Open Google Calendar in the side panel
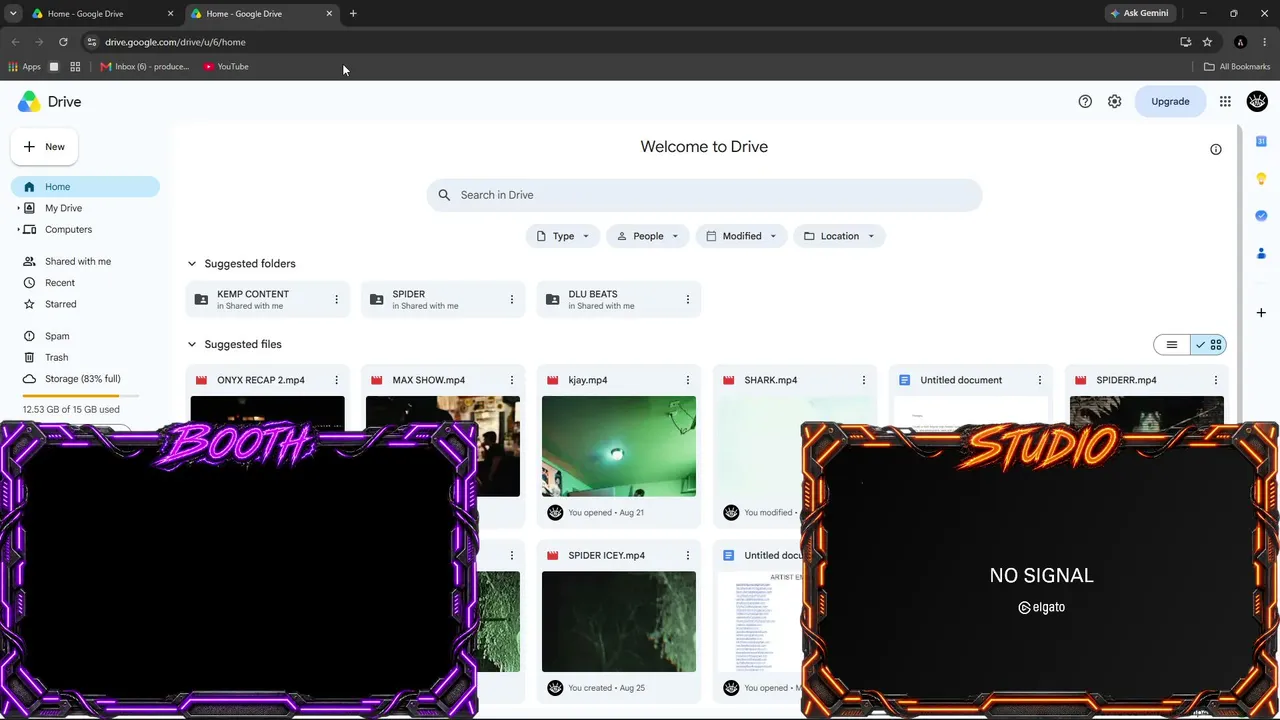 coord(1261,141)
